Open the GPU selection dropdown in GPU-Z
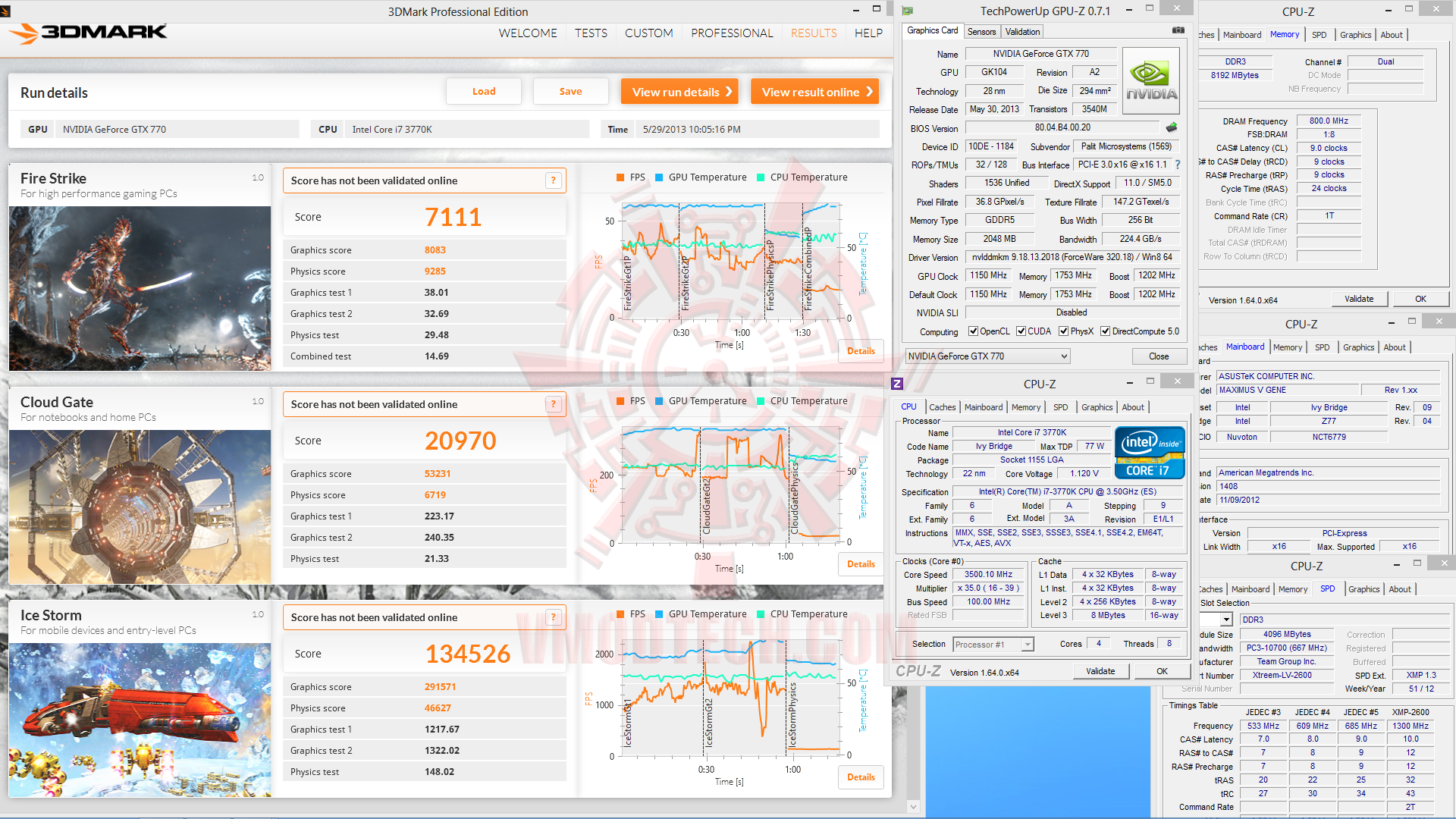 point(1064,356)
